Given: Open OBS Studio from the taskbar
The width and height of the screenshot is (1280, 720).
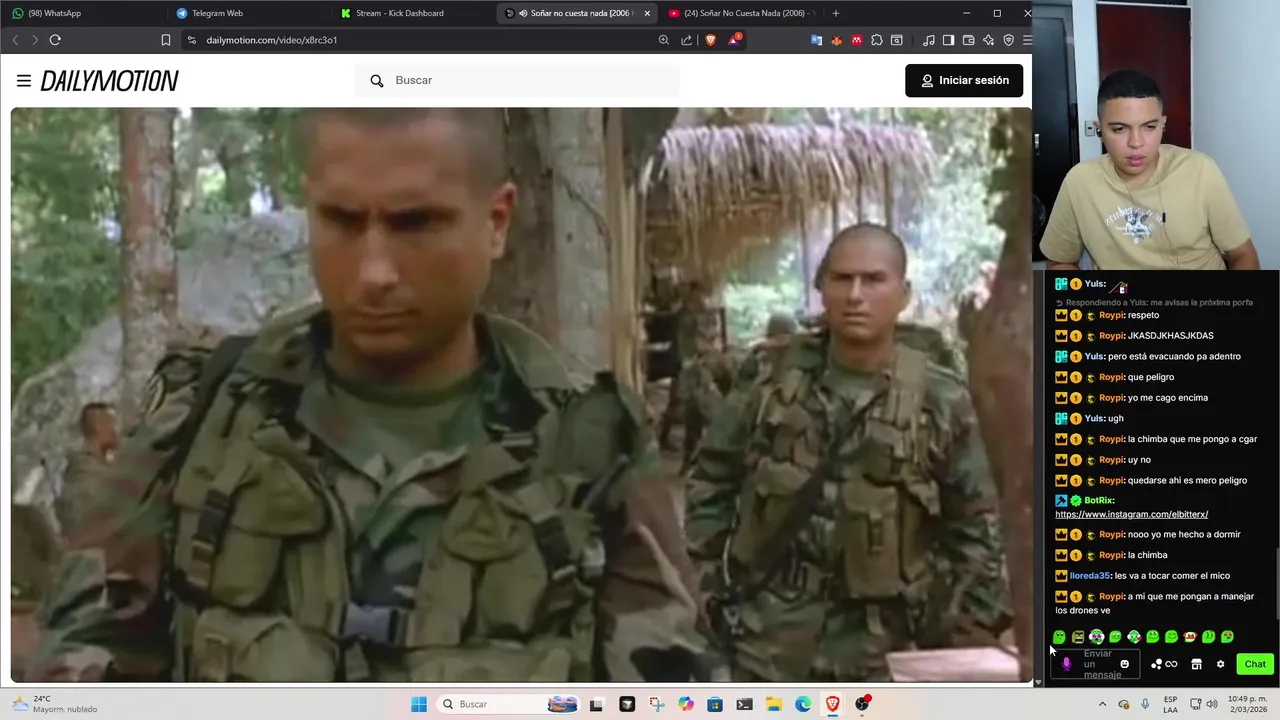Looking at the screenshot, I should 862,704.
